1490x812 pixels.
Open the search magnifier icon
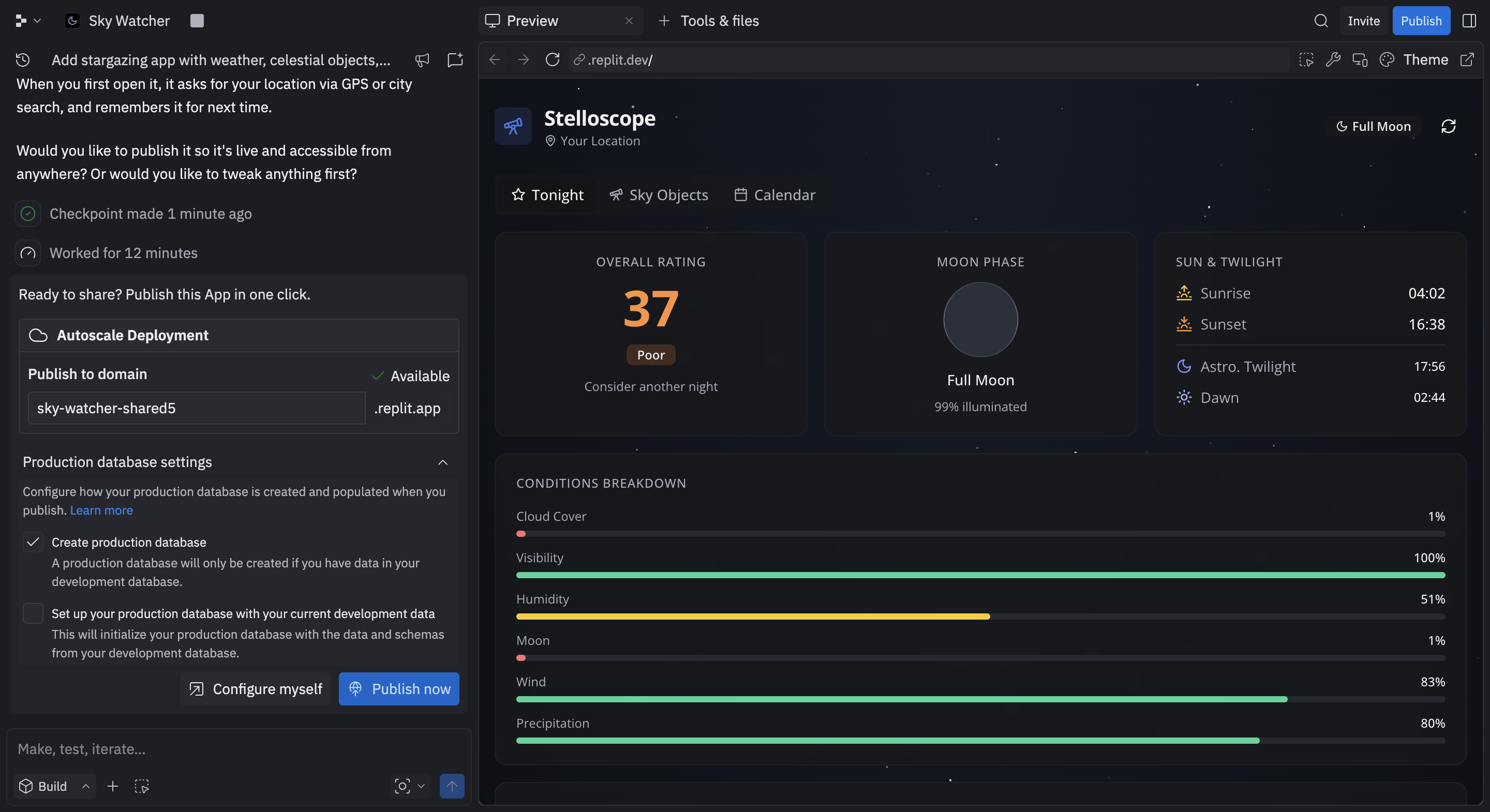(1320, 21)
